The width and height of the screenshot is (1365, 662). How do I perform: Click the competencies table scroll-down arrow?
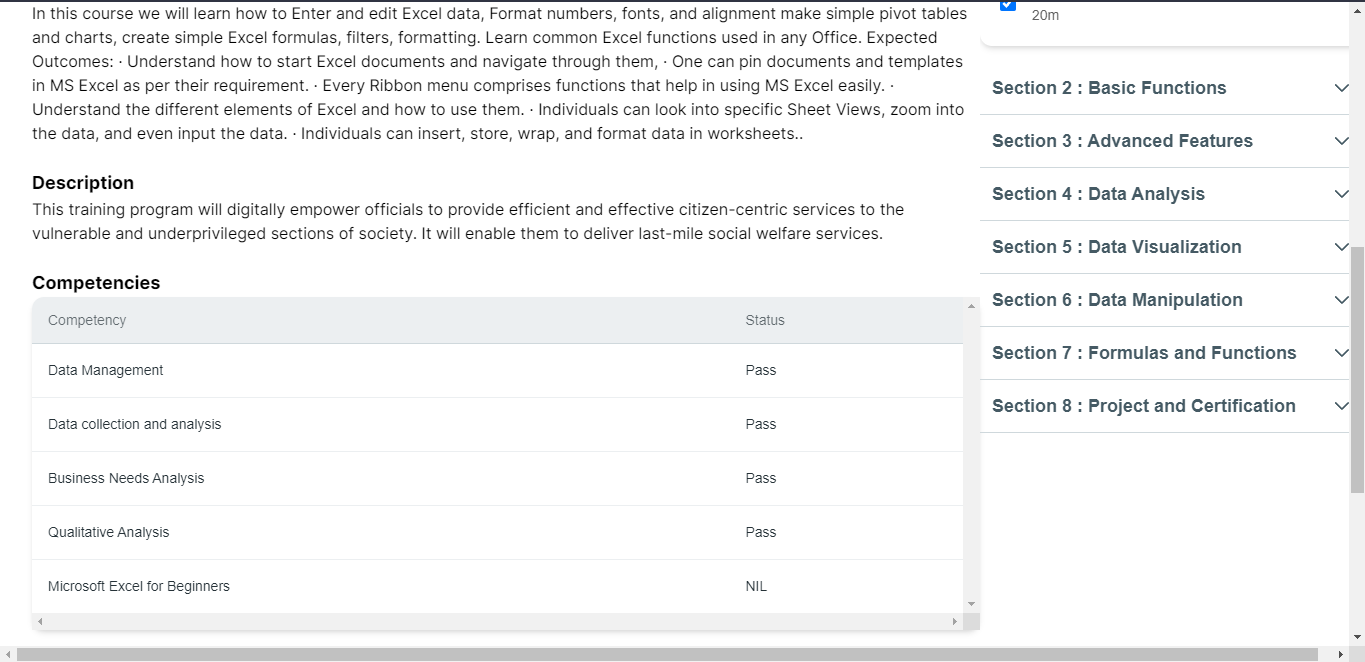971,604
